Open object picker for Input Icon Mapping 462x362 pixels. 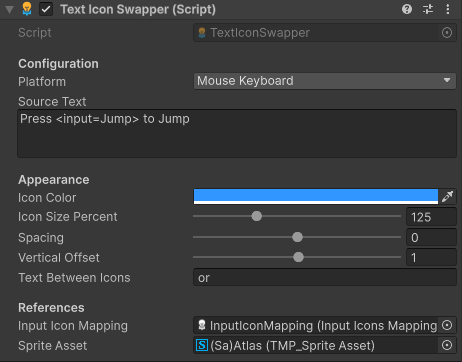click(447, 325)
